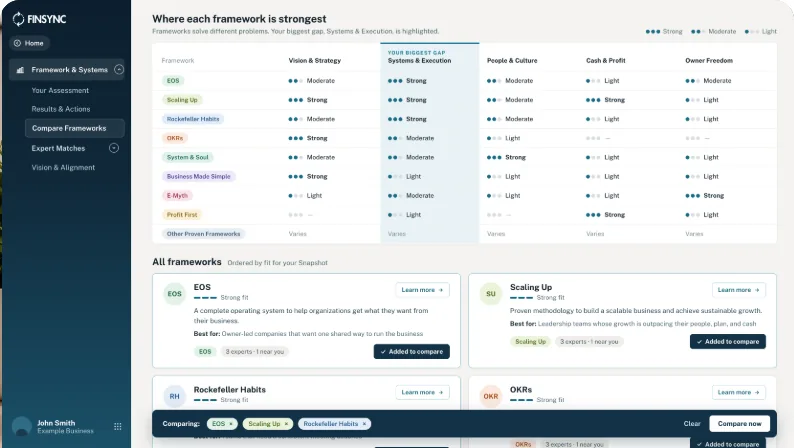Click the Scaling Up tag in table
This screenshot has width=794, height=448.
click(182, 100)
